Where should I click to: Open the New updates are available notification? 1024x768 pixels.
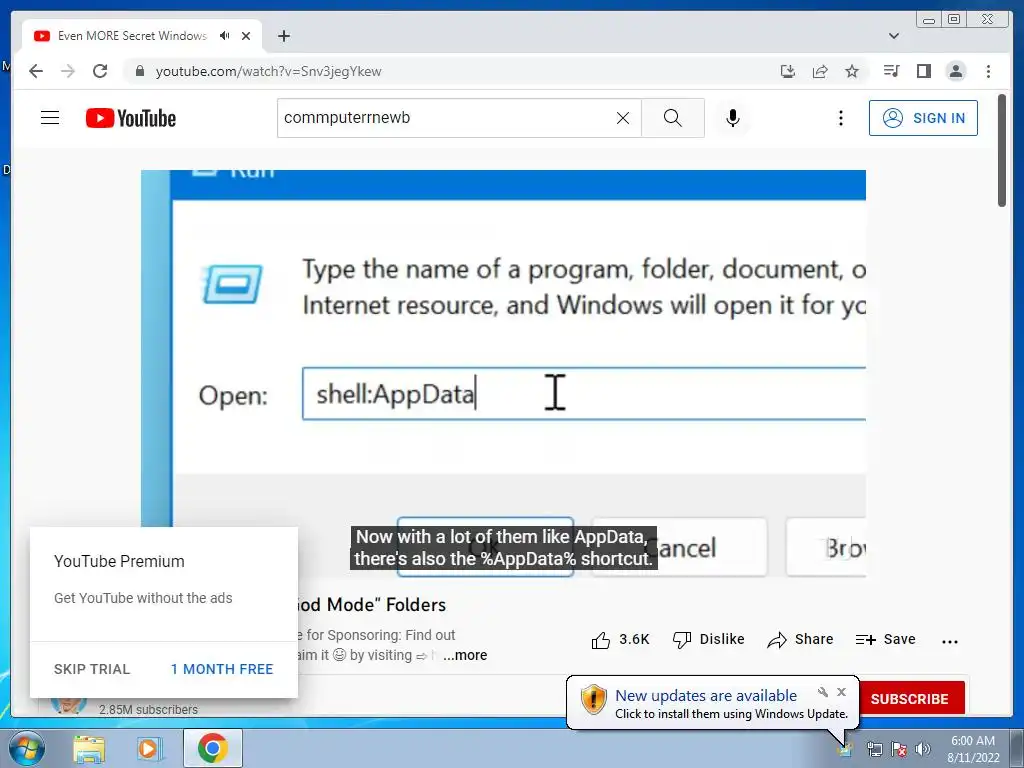tap(706, 696)
